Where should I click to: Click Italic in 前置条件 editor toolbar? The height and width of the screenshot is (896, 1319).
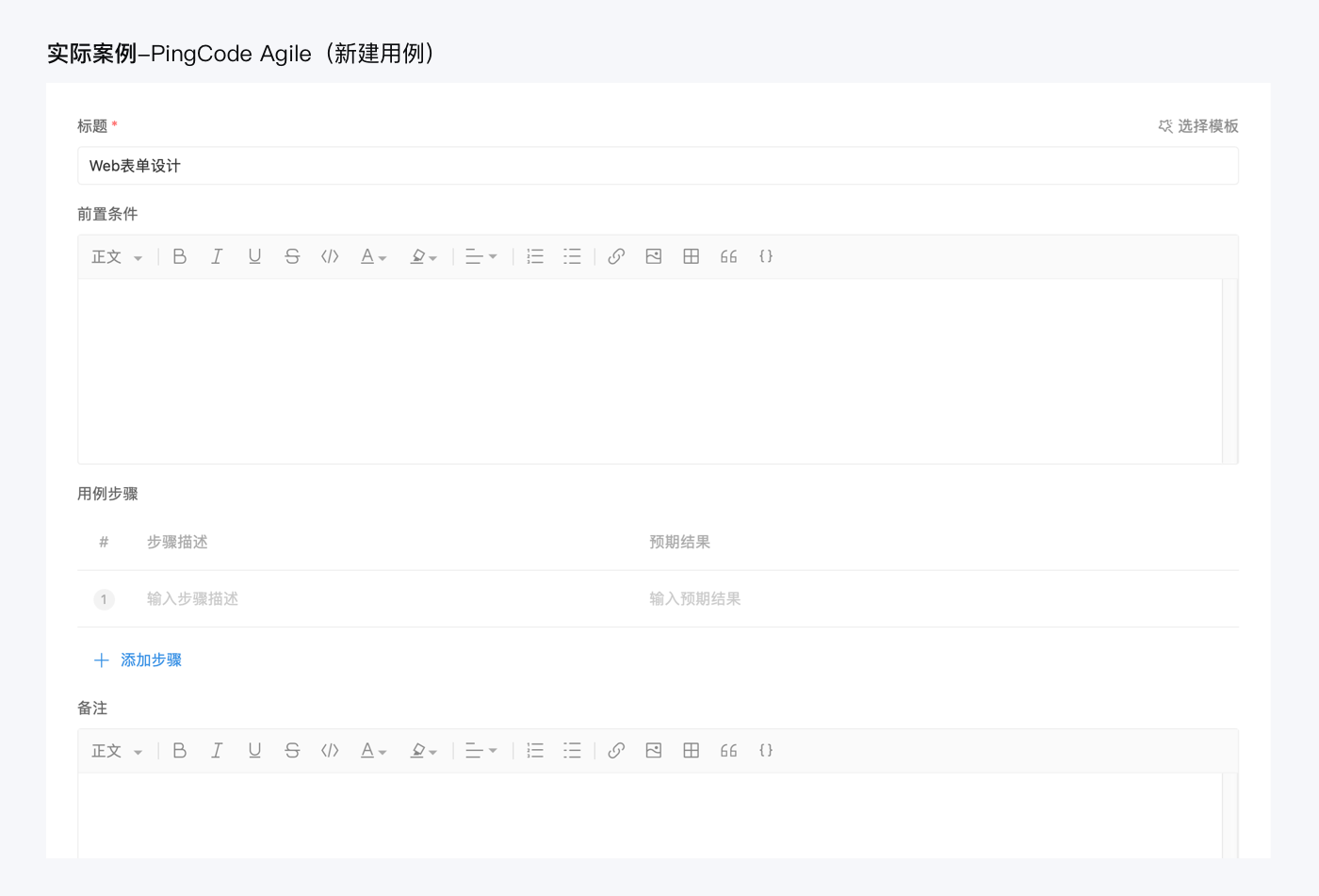[x=217, y=256]
